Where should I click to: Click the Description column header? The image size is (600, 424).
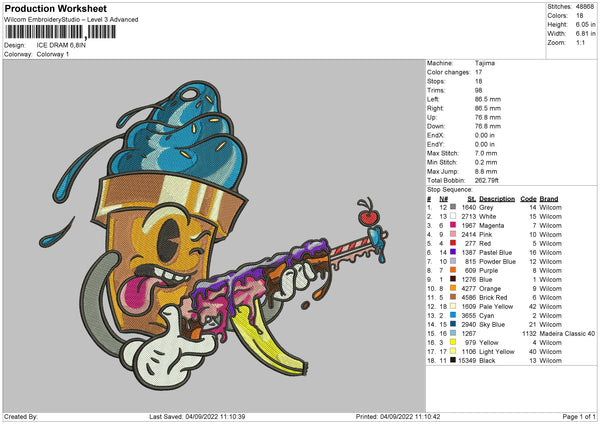point(497,199)
